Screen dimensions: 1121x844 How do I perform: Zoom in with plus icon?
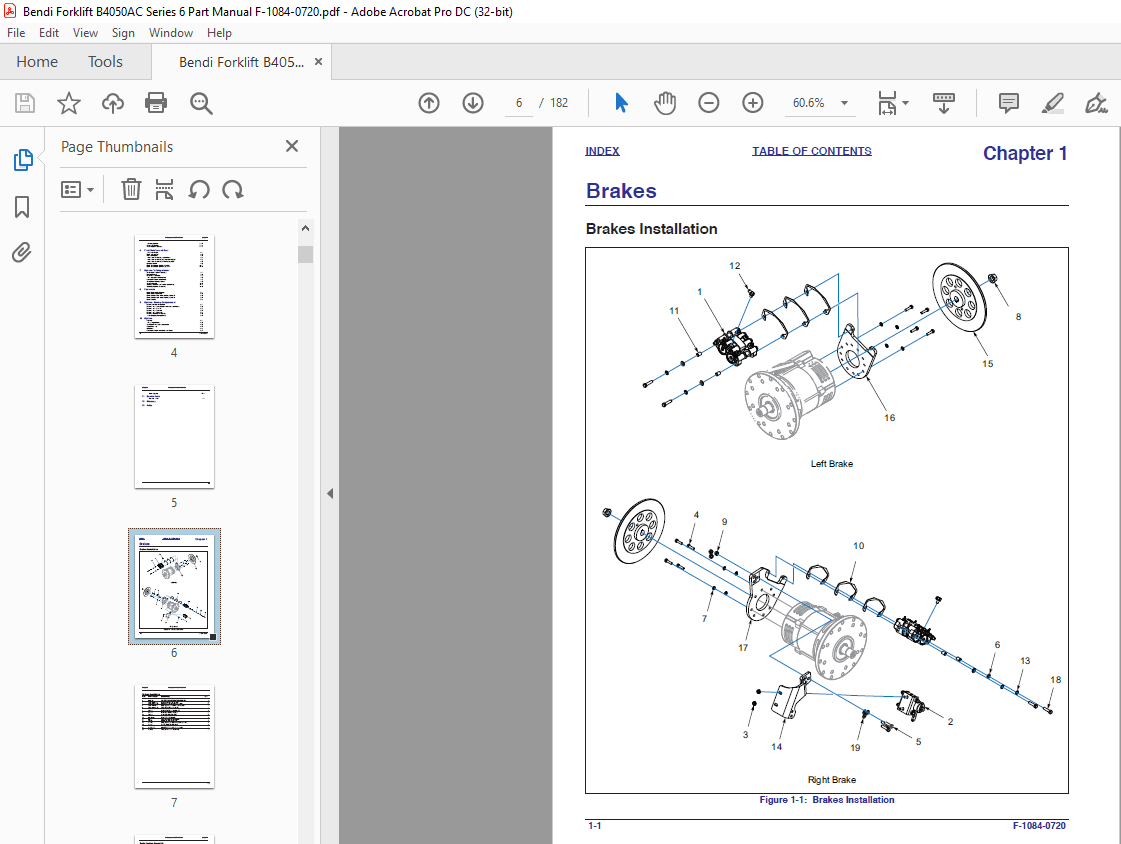pyautogui.click(x=753, y=103)
